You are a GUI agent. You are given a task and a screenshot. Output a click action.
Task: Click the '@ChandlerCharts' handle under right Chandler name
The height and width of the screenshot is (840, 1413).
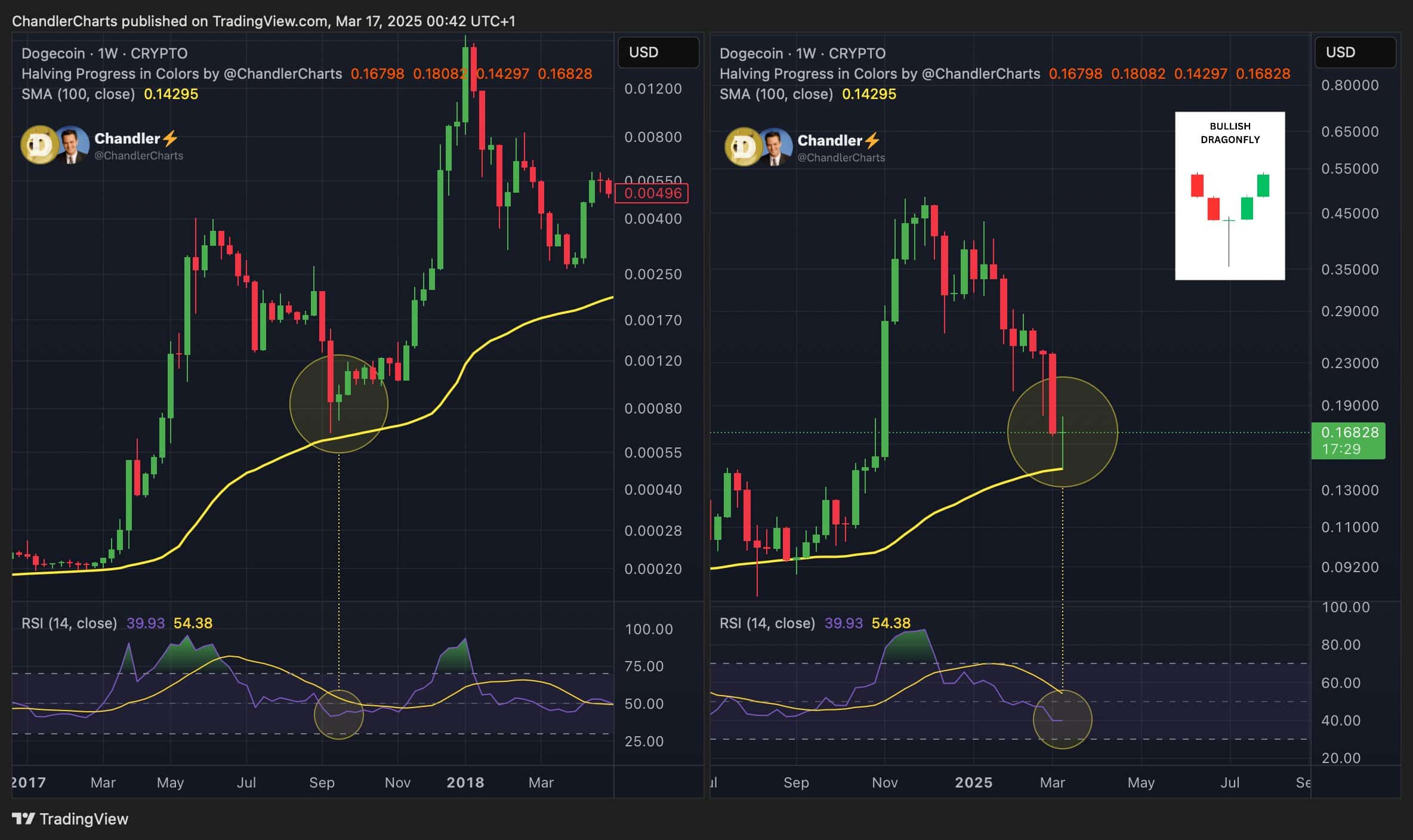coord(841,157)
